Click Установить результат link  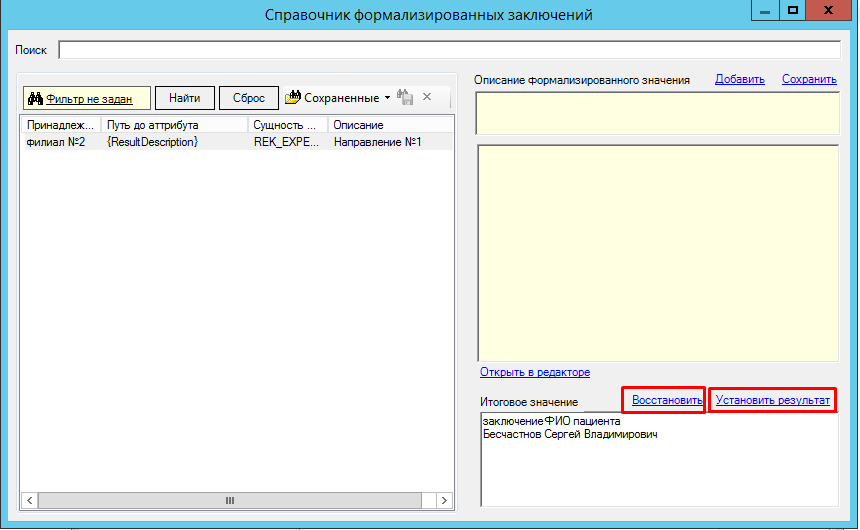tap(772, 400)
